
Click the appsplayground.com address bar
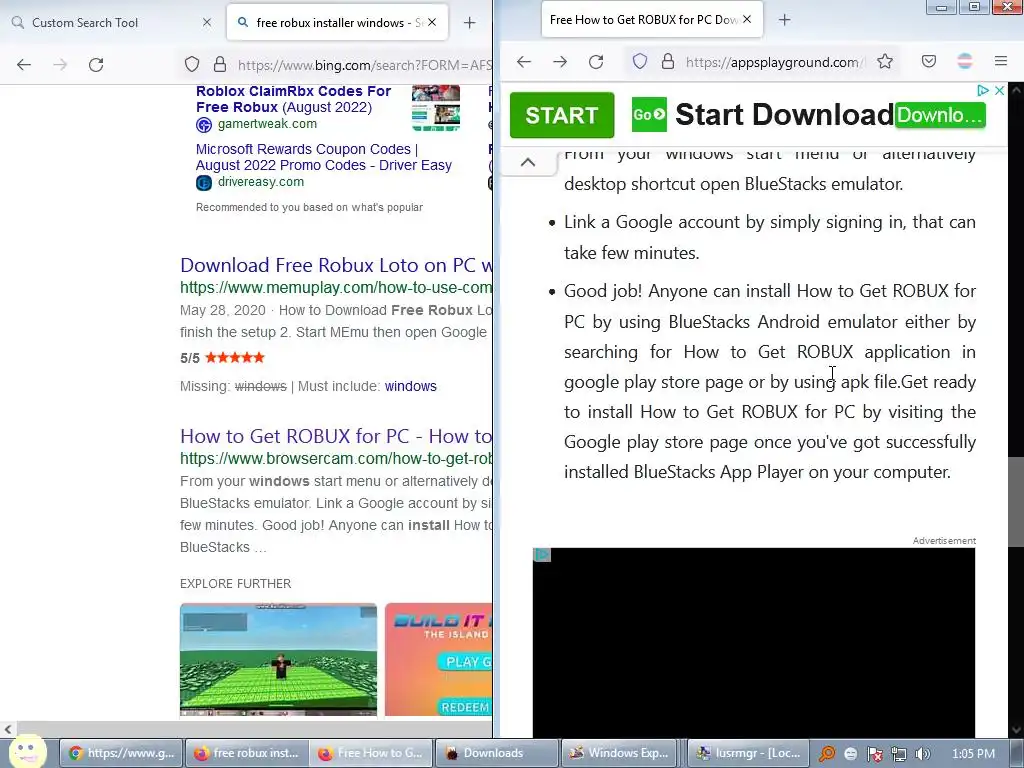pyautogui.click(x=775, y=62)
